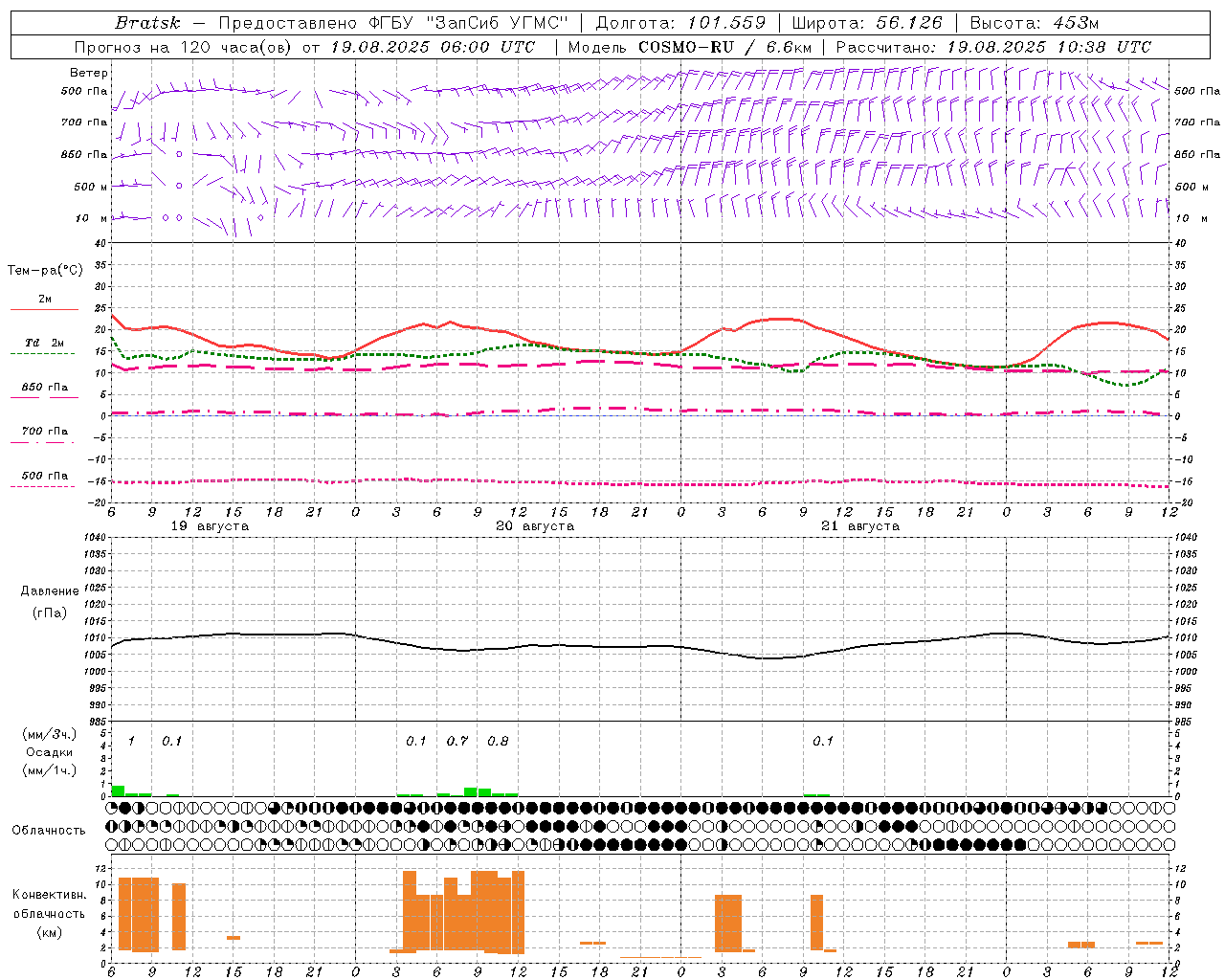Screen dimensions: 1225x980
Task: Click the red solid line sample under "2м"
Action: [x=44, y=310]
